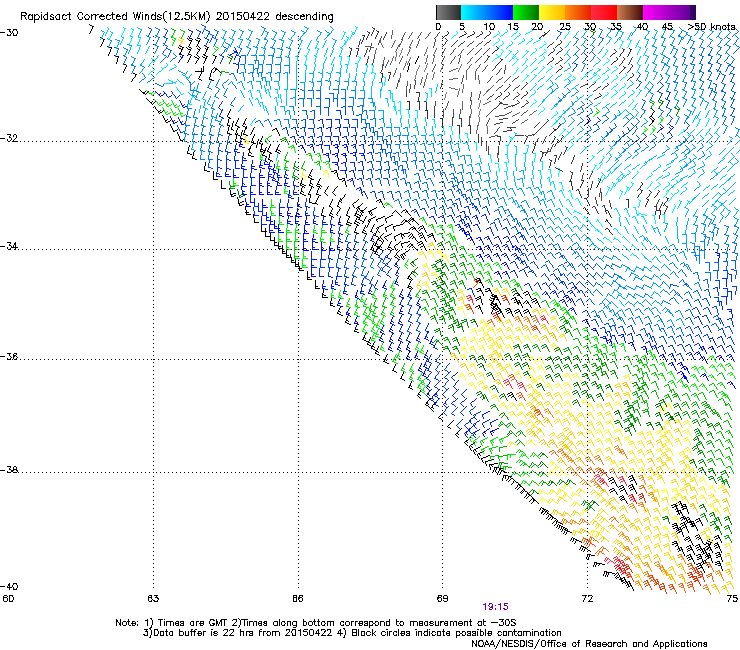
Task: Click the NOAA/NESDIS credit line
Action: (589, 644)
